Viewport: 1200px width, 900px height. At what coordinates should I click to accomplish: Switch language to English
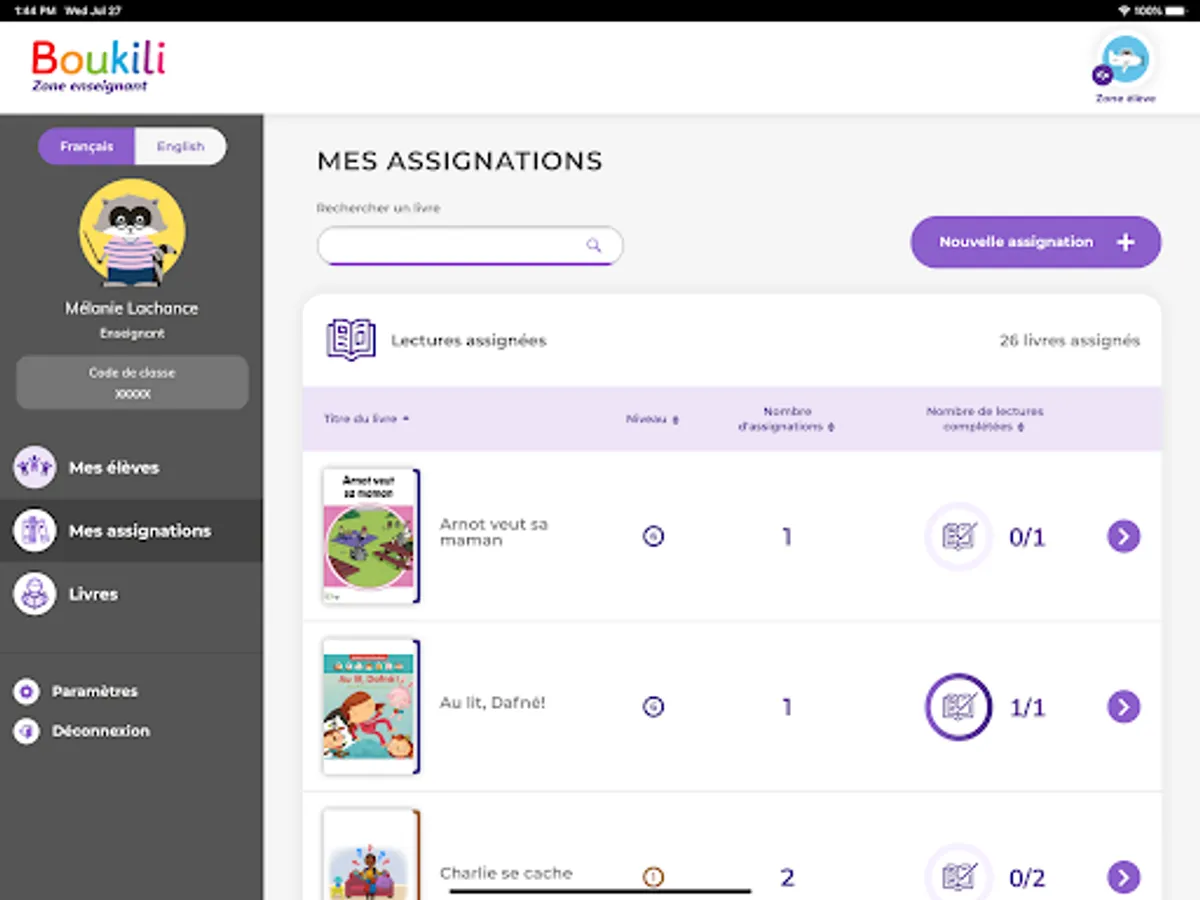[x=180, y=146]
